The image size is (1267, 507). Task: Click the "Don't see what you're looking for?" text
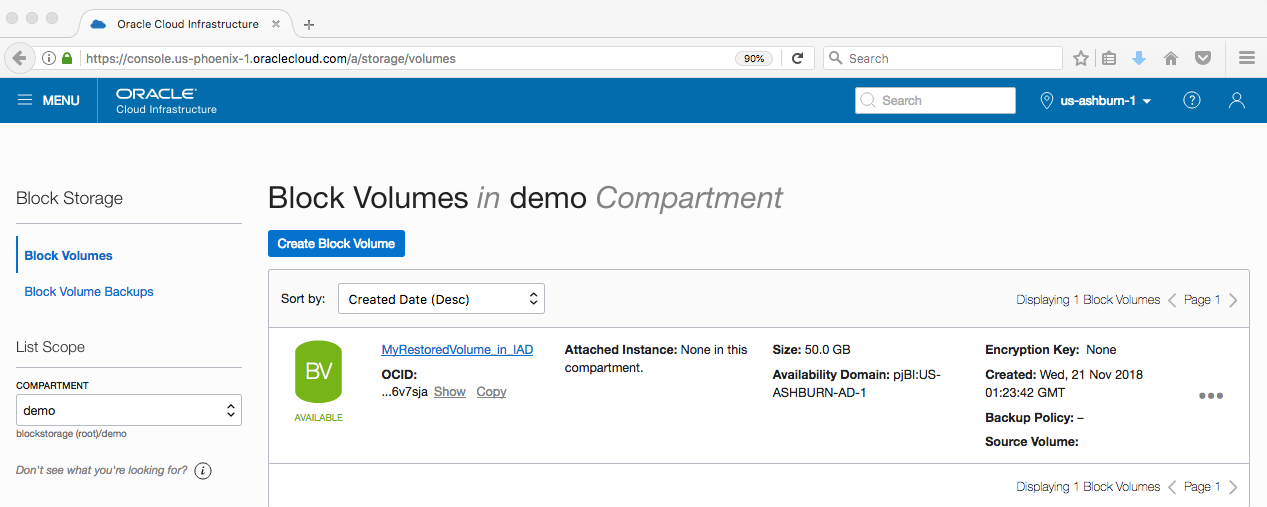102,470
